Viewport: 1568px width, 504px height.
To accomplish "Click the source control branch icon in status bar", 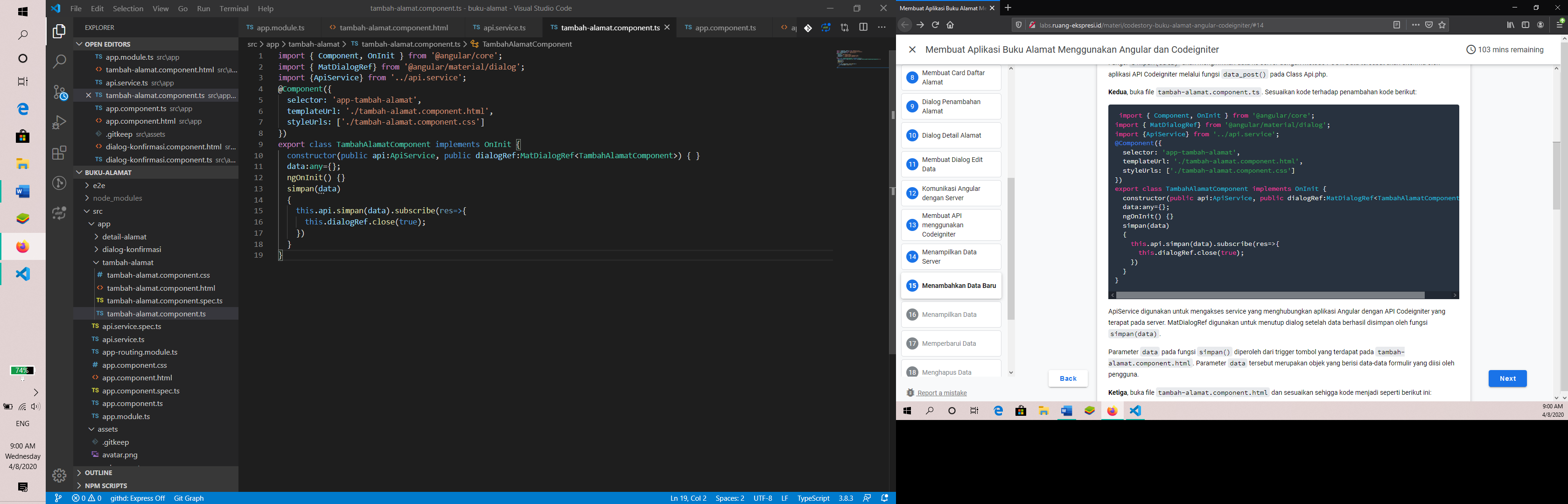I will 58,498.
